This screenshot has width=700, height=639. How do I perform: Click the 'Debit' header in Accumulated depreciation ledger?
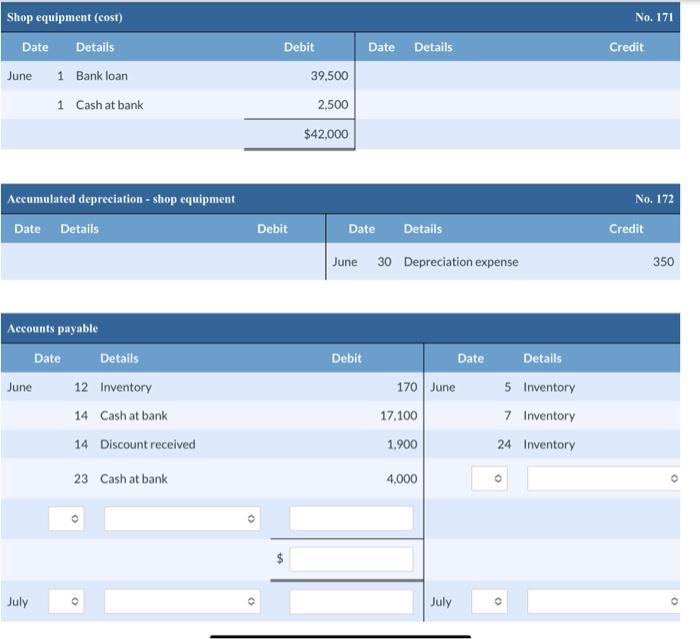[x=272, y=229]
